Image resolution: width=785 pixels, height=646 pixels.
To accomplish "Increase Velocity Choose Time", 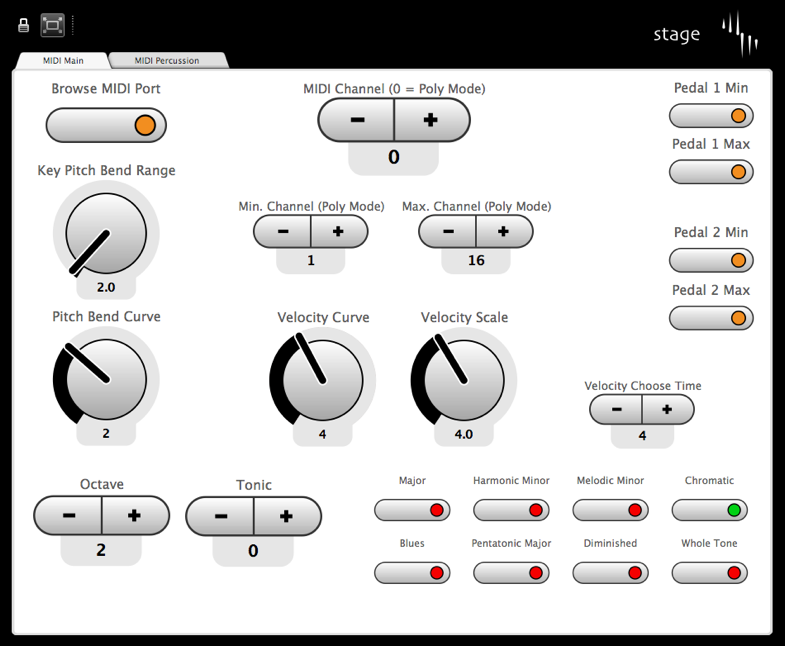I will tap(668, 410).
